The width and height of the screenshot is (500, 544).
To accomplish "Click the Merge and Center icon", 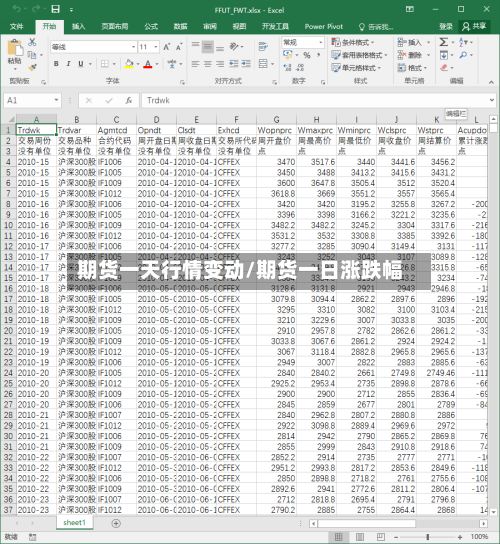I will click(263, 63).
